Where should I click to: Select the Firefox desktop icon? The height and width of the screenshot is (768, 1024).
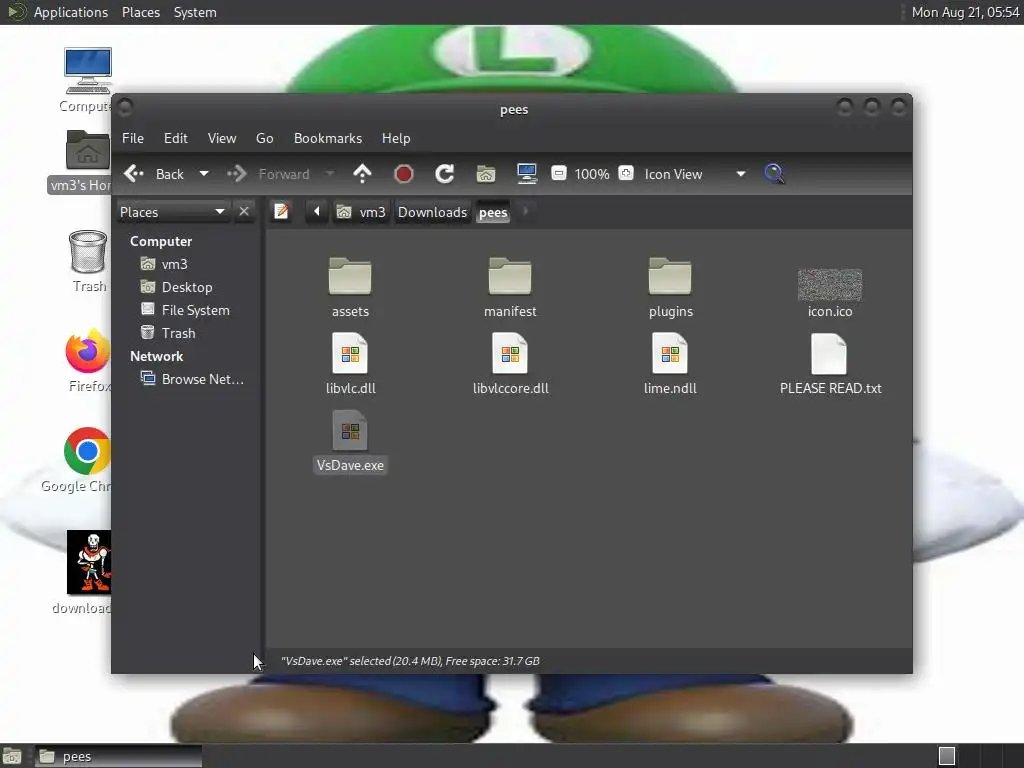pos(89,360)
